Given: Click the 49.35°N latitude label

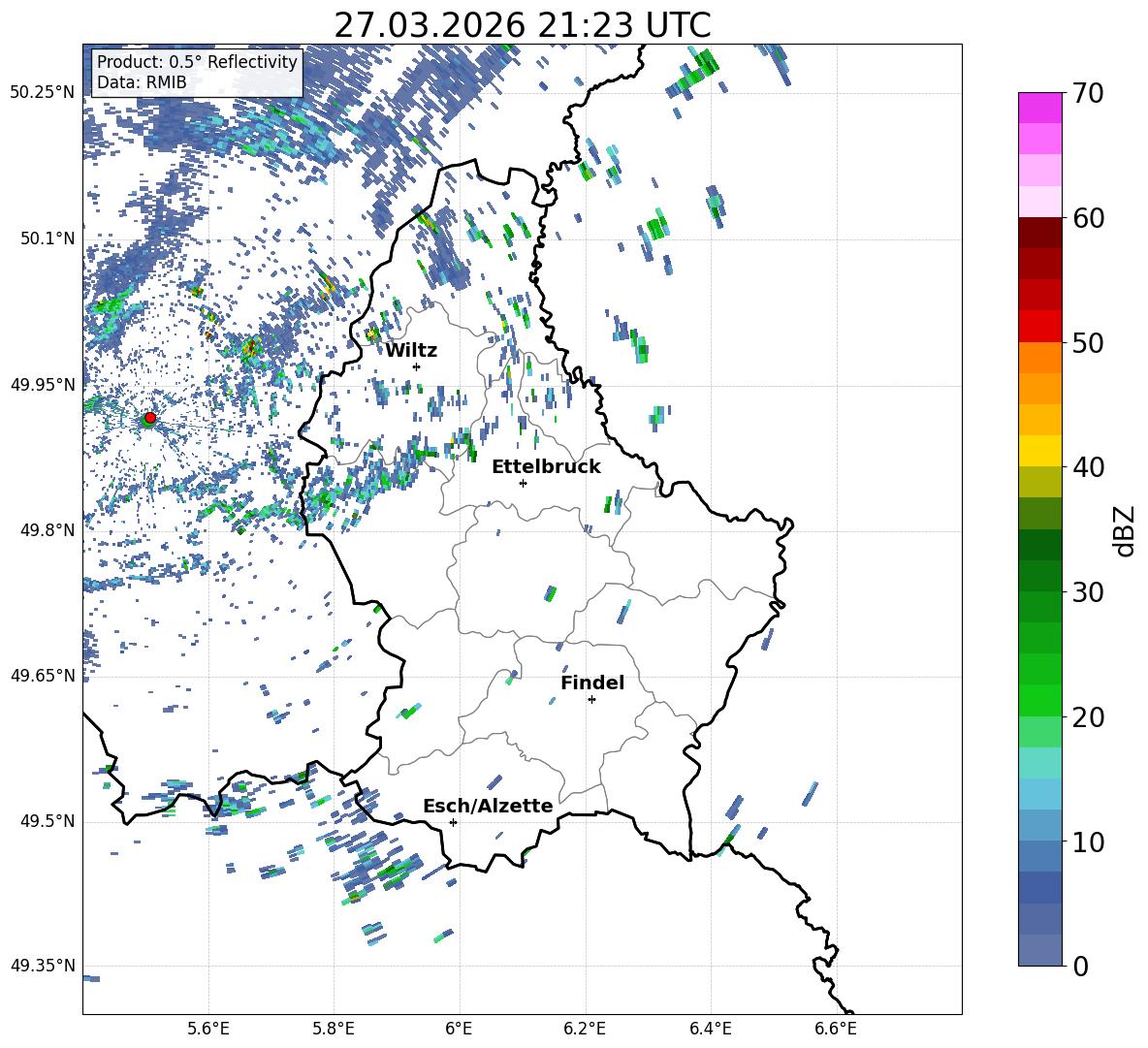Looking at the screenshot, I should pos(43,966).
